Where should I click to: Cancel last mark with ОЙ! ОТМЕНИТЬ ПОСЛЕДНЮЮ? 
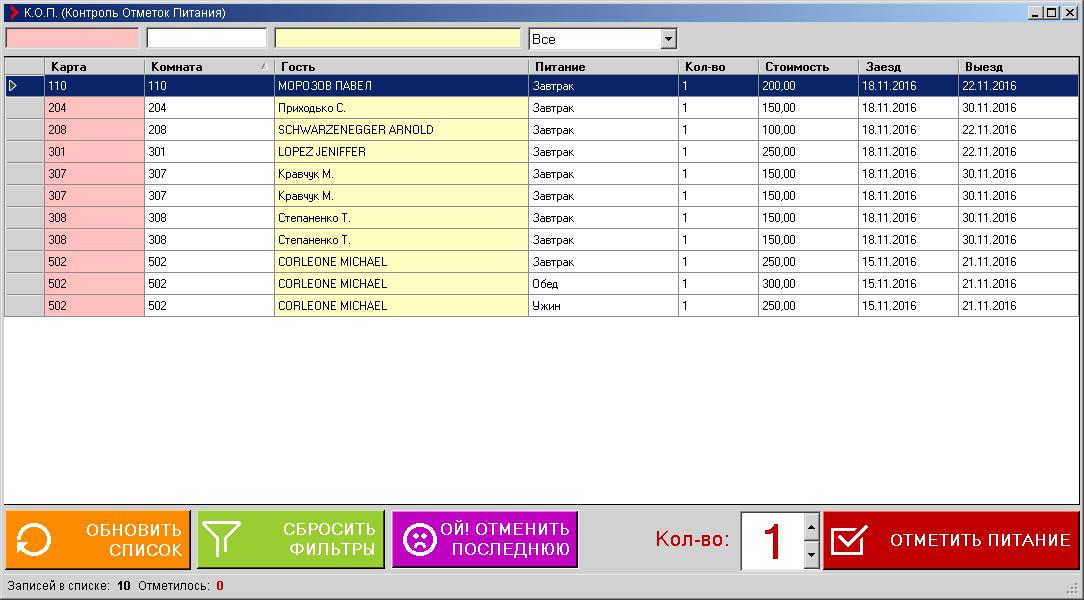pyautogui.click(x=485, y=539)
